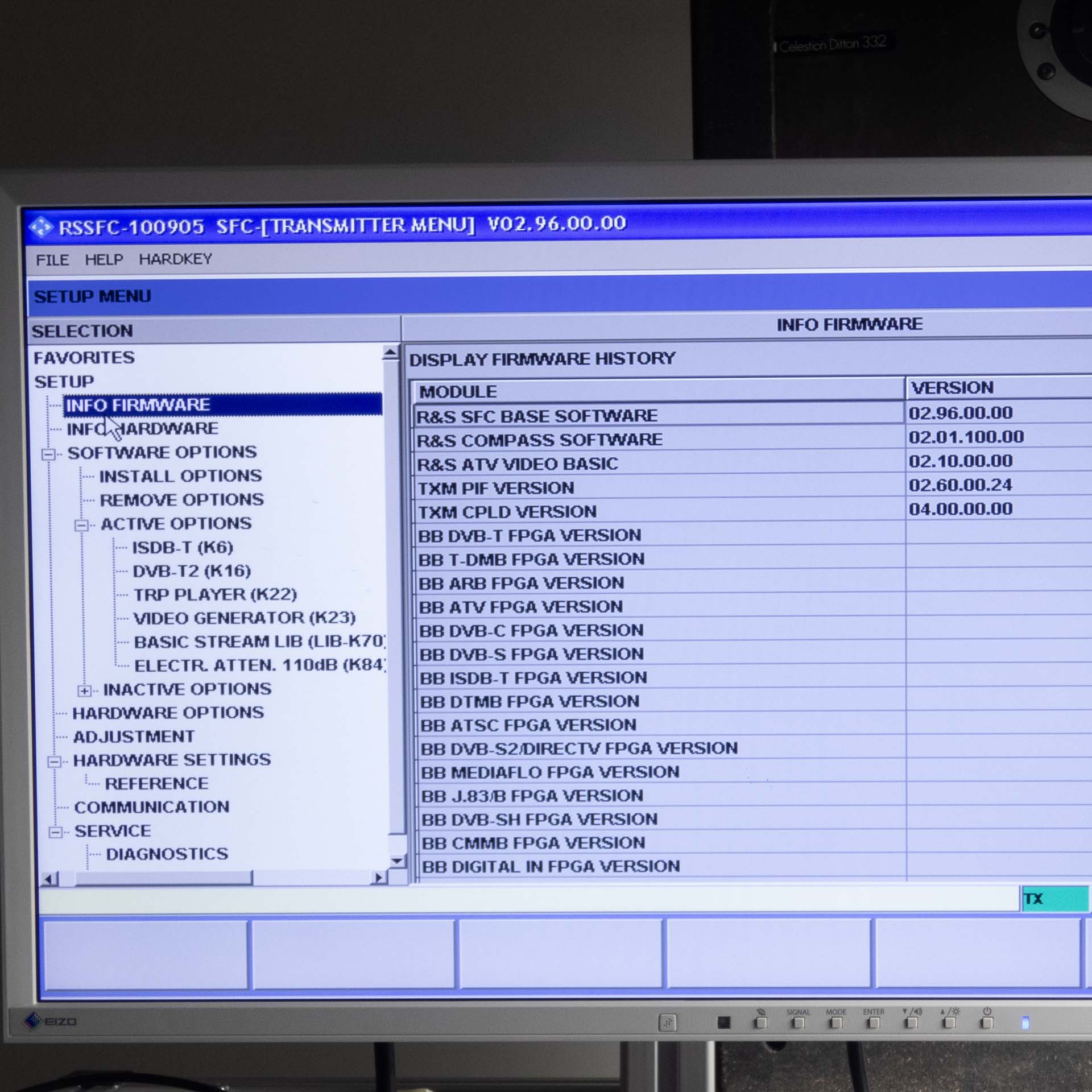Collapse the HARDWARE SETTINGS node
The image size is (1092, 1092).
(55, 762)
